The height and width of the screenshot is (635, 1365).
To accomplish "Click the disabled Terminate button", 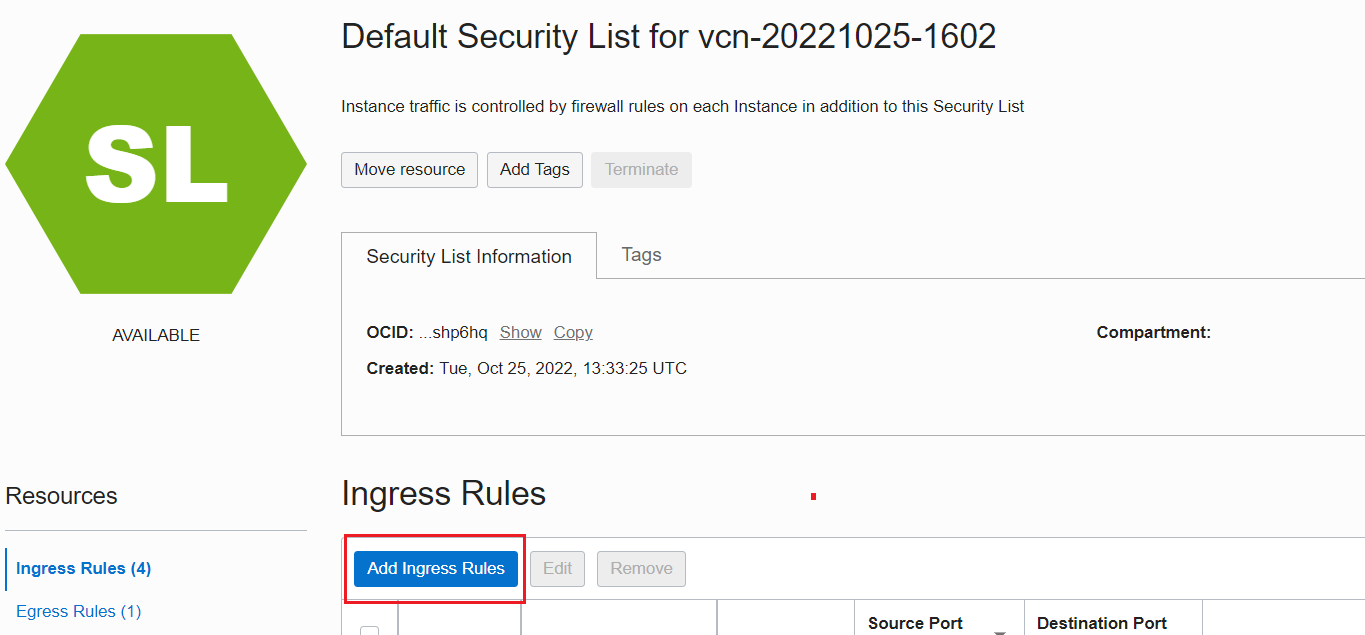I will 640,169.
